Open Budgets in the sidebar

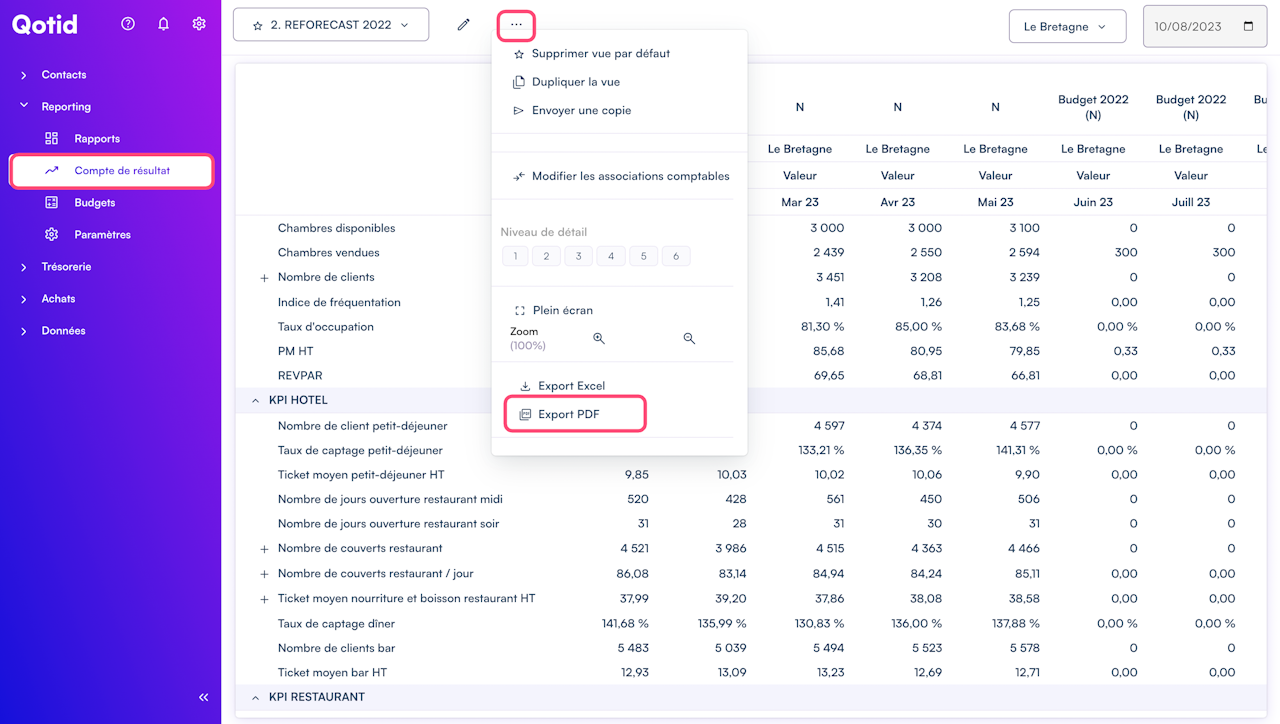94,203
